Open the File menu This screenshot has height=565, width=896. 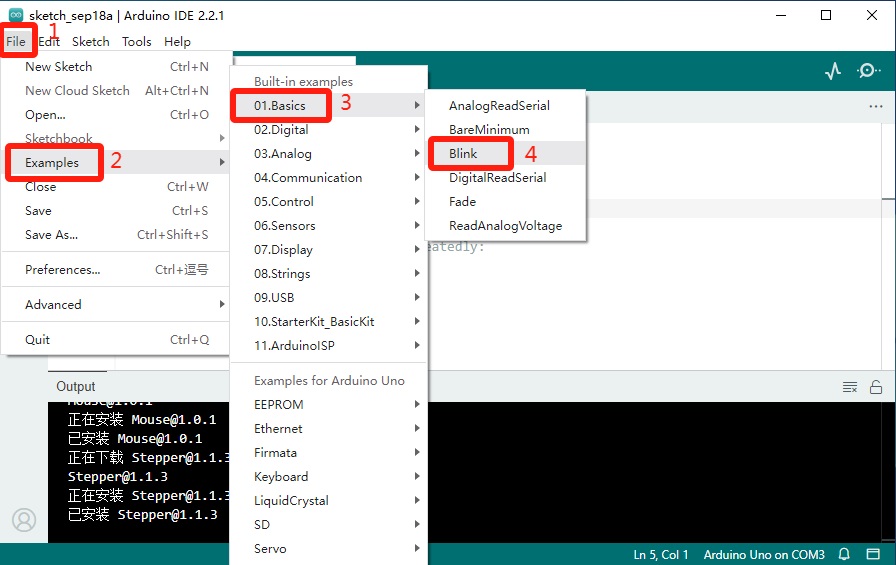point(16,42)
